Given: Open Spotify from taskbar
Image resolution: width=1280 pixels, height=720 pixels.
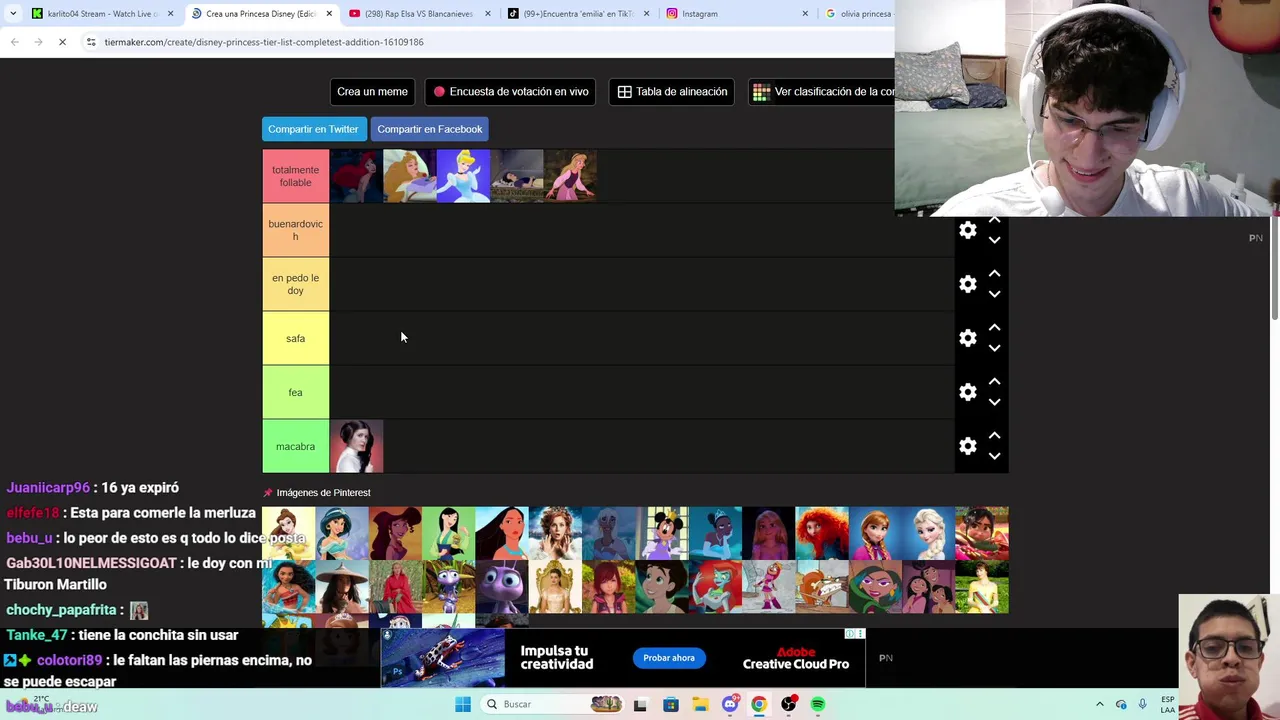Looking at the screenshot, I should coord(818,704).
